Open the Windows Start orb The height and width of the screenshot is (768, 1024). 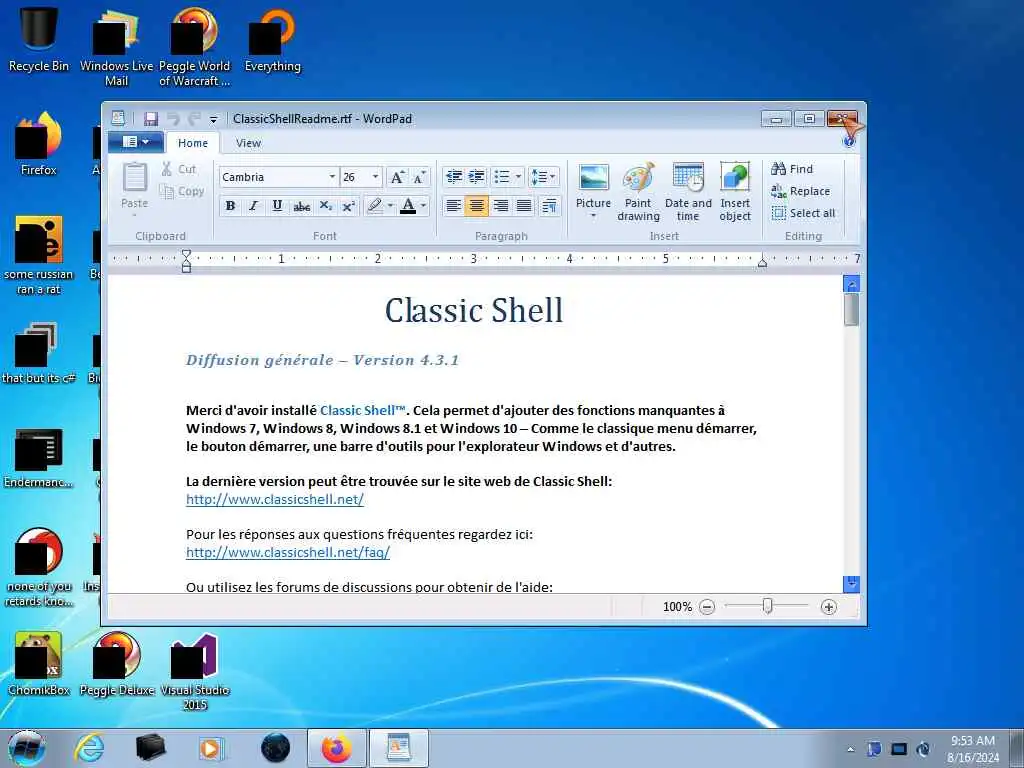pyautogui.click(x=27, y=748)
